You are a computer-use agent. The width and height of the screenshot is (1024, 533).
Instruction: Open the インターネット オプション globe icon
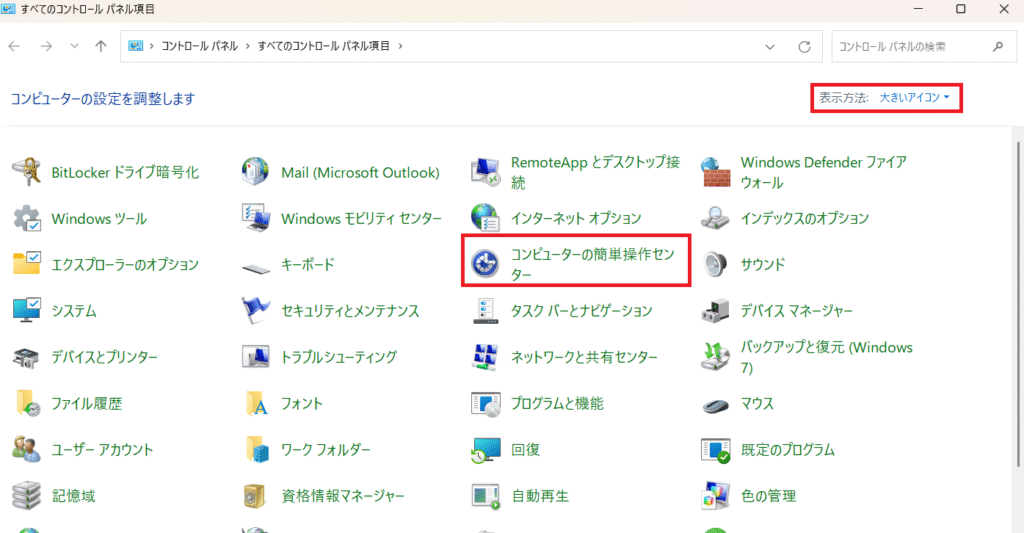click(485, 218)
